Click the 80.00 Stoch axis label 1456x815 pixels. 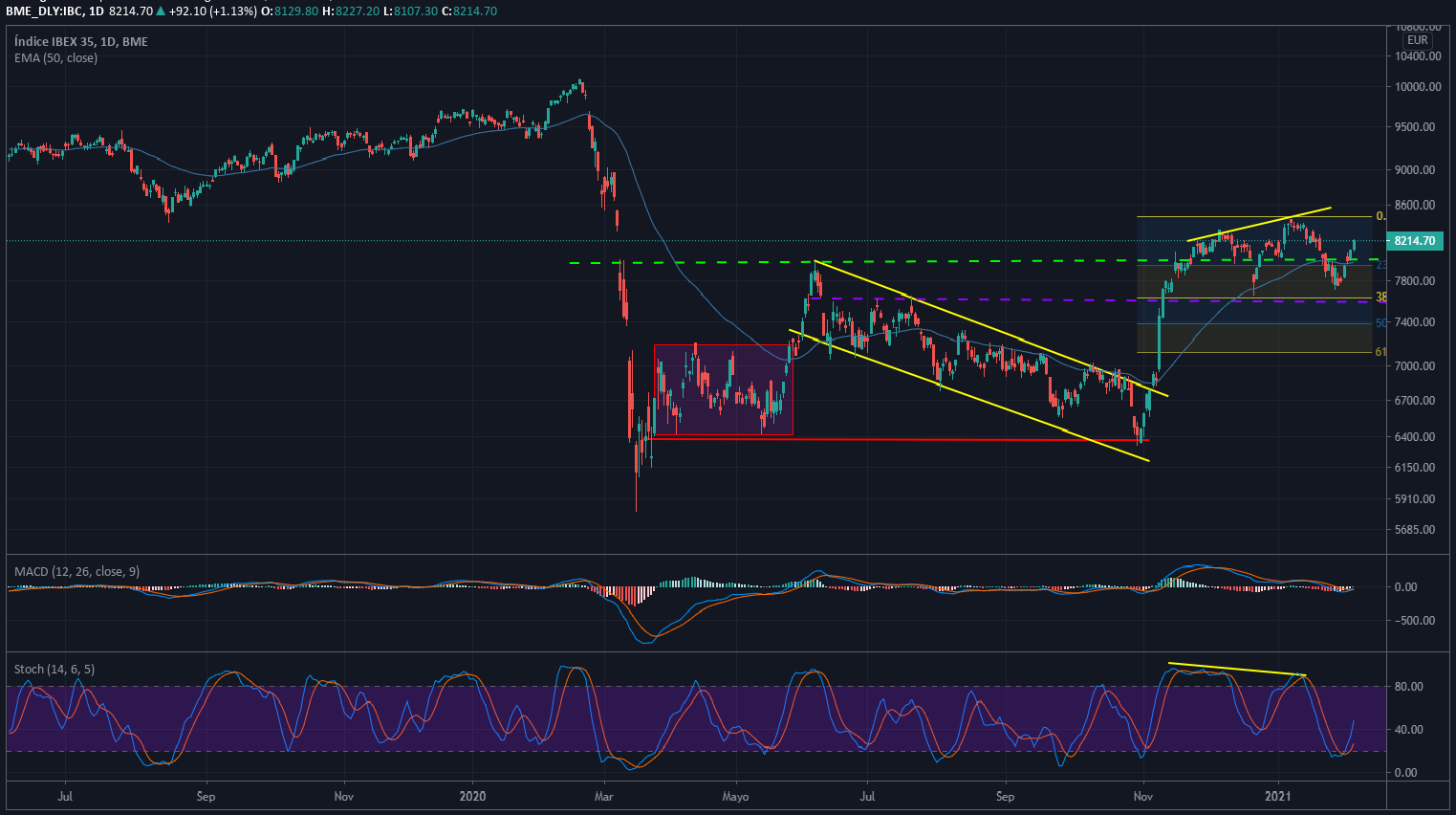click(1409, 687)
